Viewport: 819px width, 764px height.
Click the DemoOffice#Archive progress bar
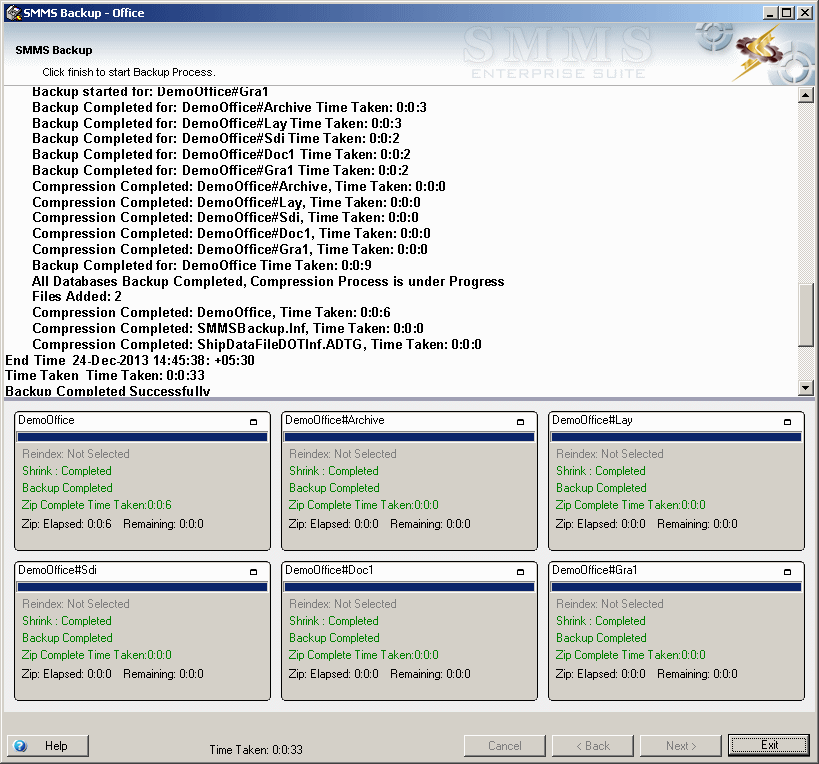[x=410, y=437]
